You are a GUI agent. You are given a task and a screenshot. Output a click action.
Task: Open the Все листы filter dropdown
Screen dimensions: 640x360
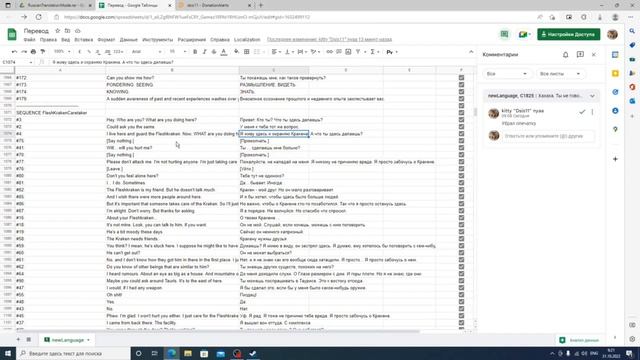560,74
